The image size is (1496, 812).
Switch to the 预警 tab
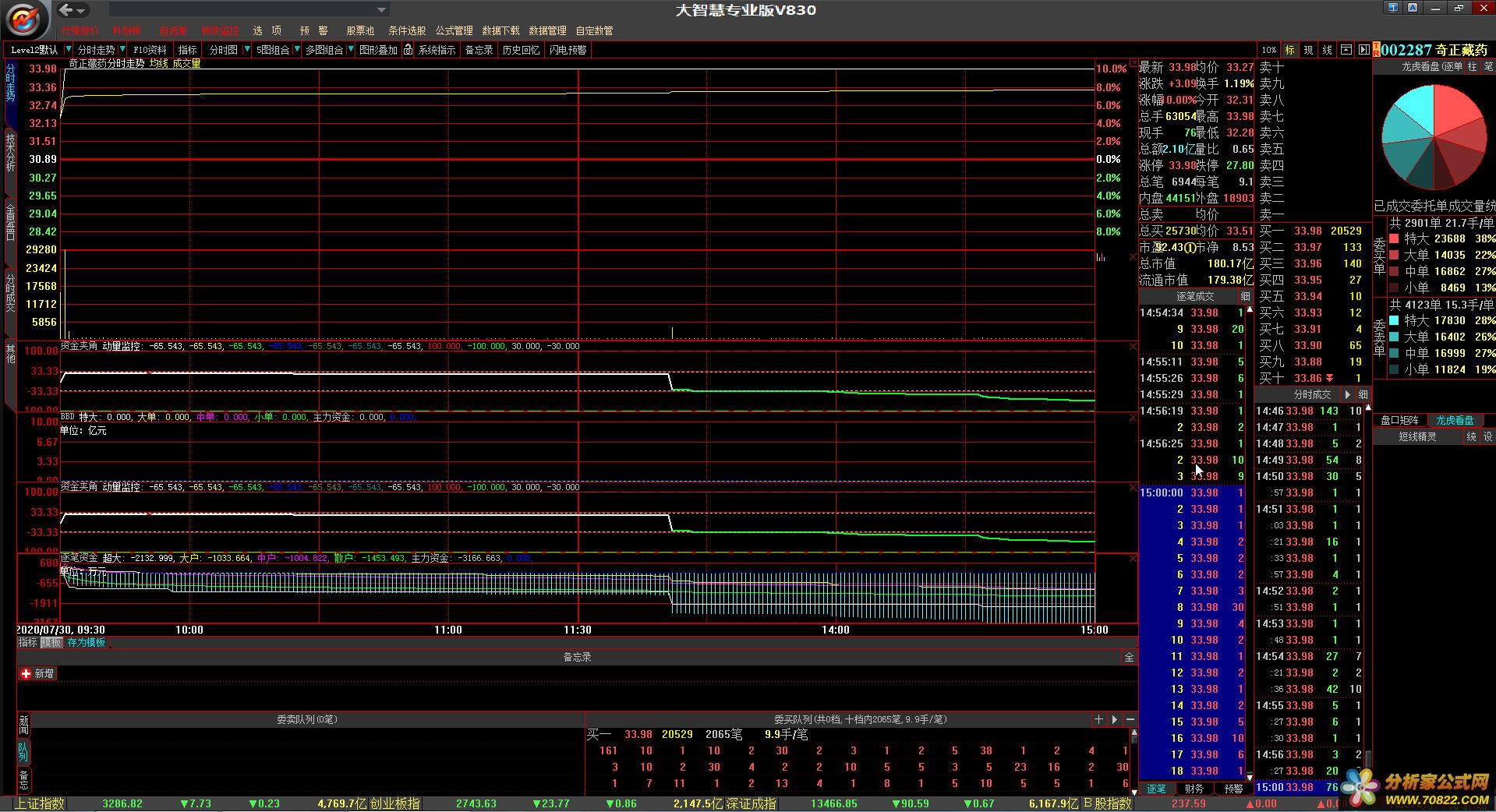pyautogui.click(x=1233, y=789)
